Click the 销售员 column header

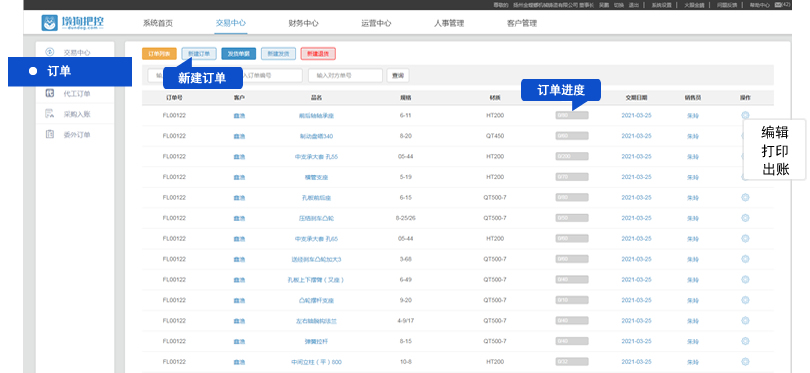point(693,97)
